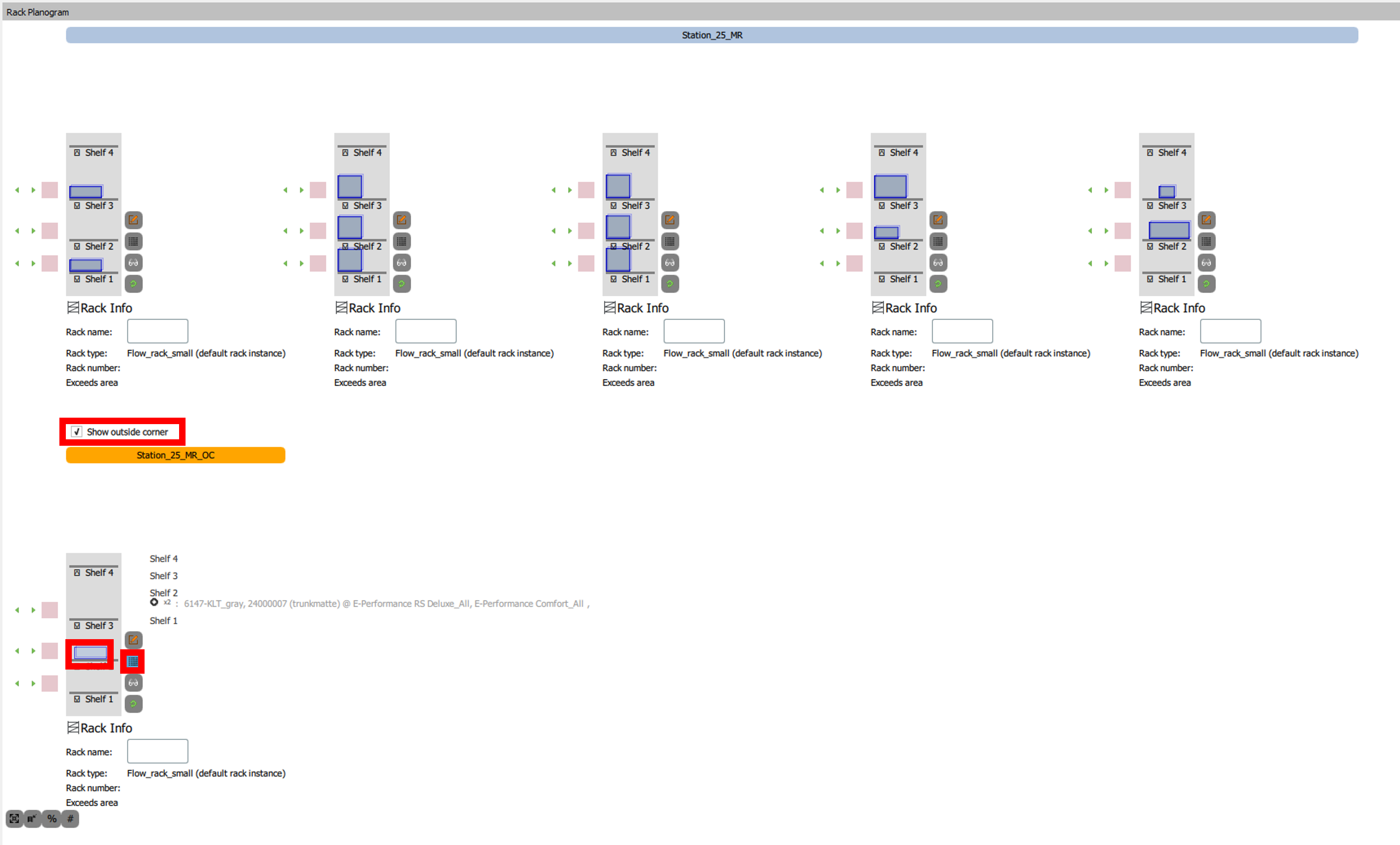Select the Station_25_MR header bar
This screenshot has height=845, width=1400.
point(711,35)
